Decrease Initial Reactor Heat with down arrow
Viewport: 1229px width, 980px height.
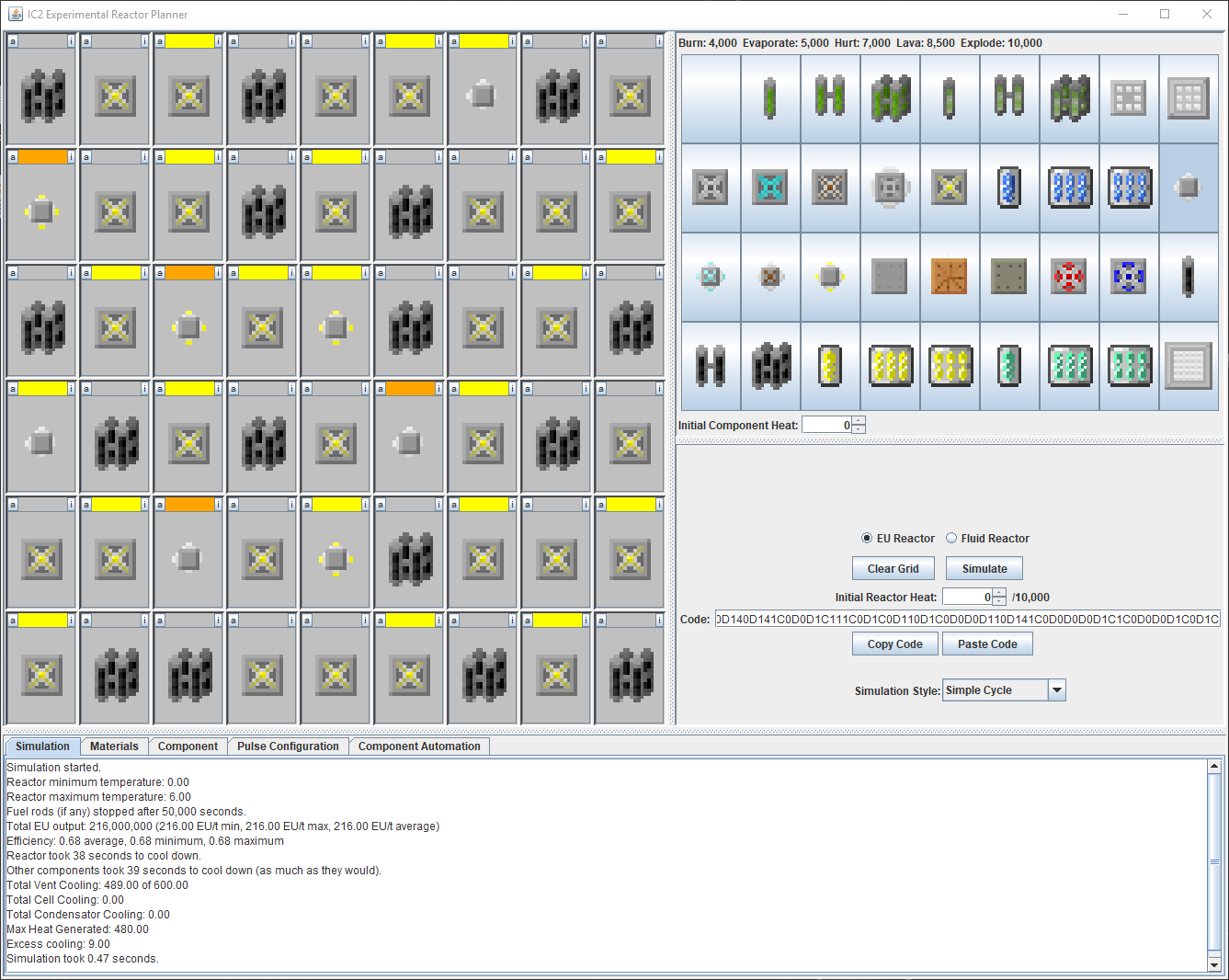pyautogui.click(x=999, y=601)
